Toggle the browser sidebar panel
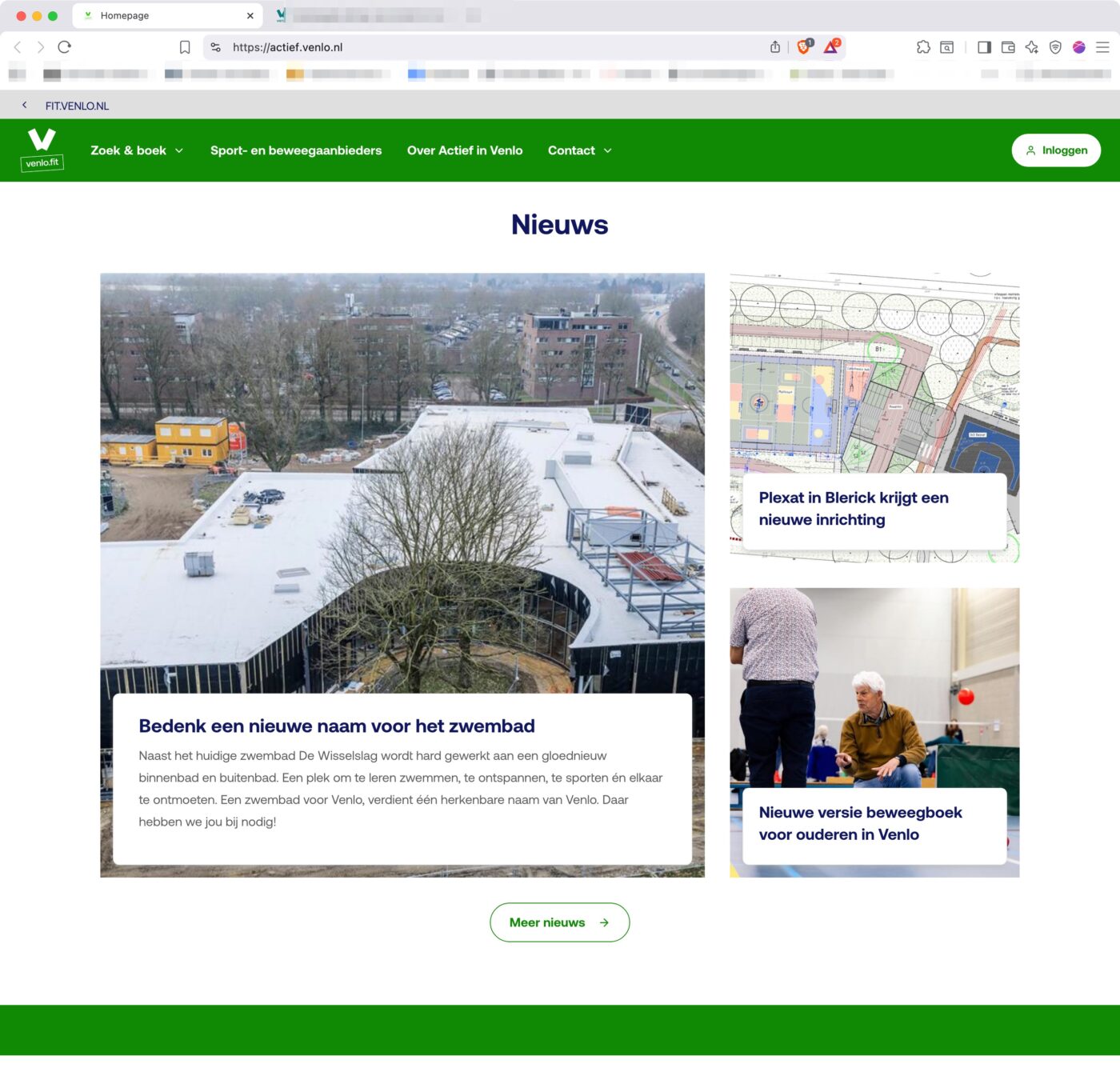This screenshot has height=1068, width=1120. (x=984, y=47)
